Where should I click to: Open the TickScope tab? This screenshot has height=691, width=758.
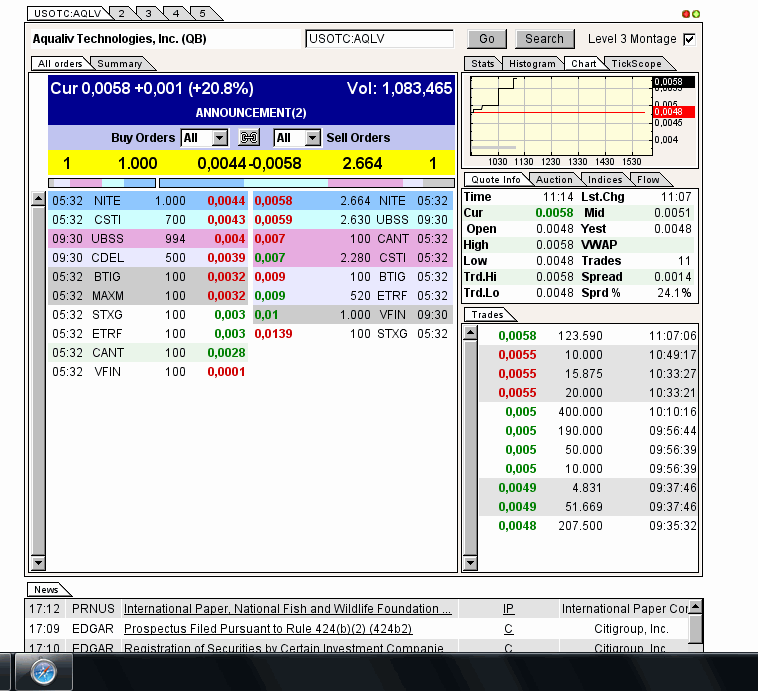coord(636,64)
